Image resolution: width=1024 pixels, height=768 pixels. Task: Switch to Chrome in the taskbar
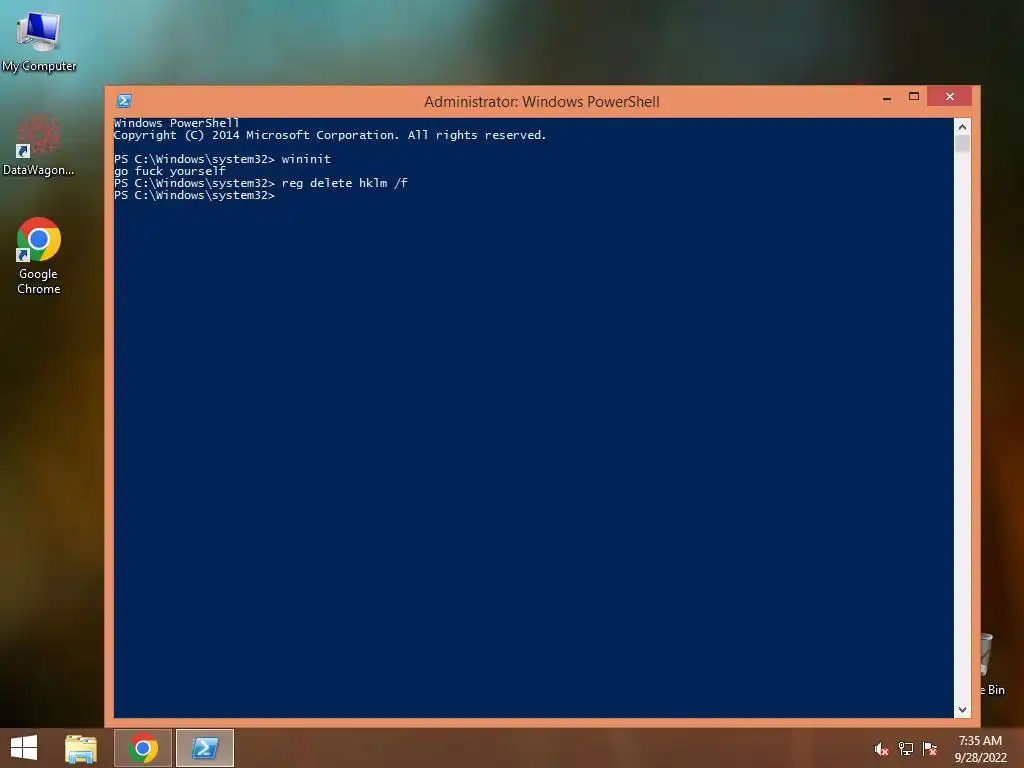pos(143,748)
